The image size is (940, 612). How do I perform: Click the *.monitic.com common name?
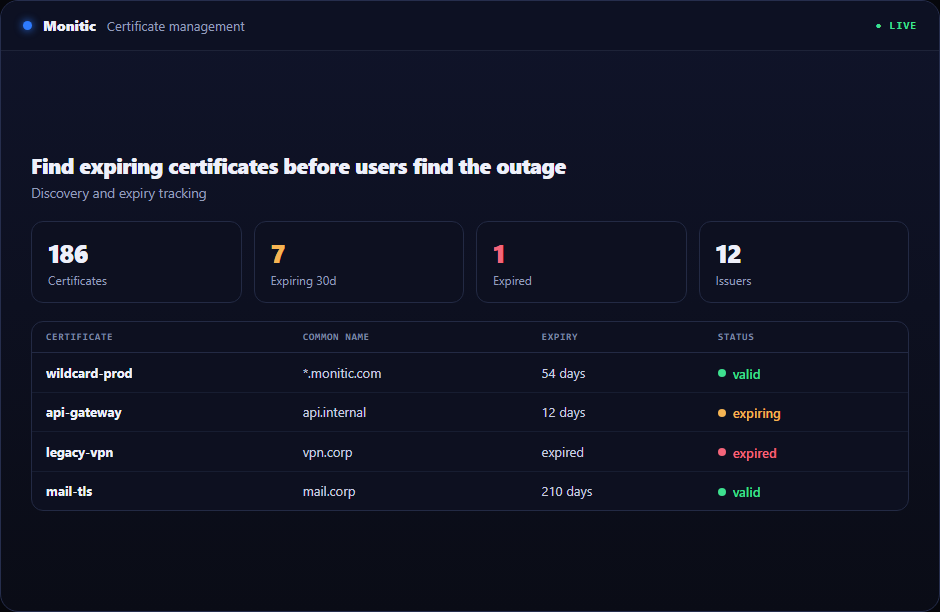342,373
